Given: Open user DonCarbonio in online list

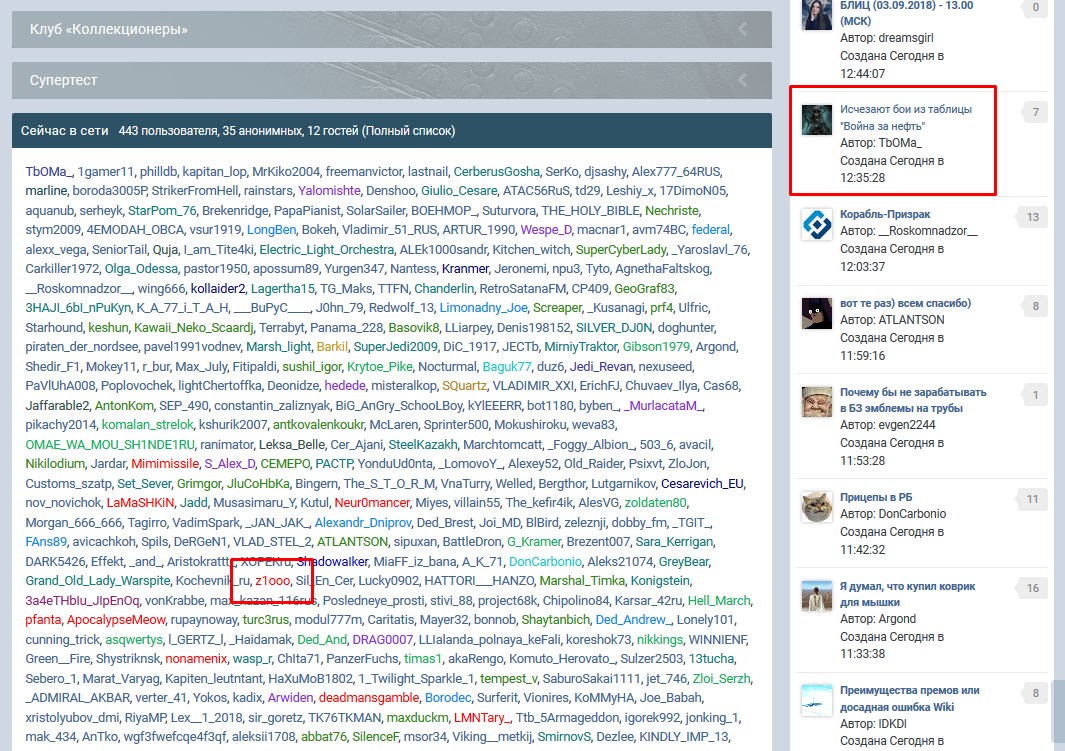Looking at the screenshot, I should 545,562.
